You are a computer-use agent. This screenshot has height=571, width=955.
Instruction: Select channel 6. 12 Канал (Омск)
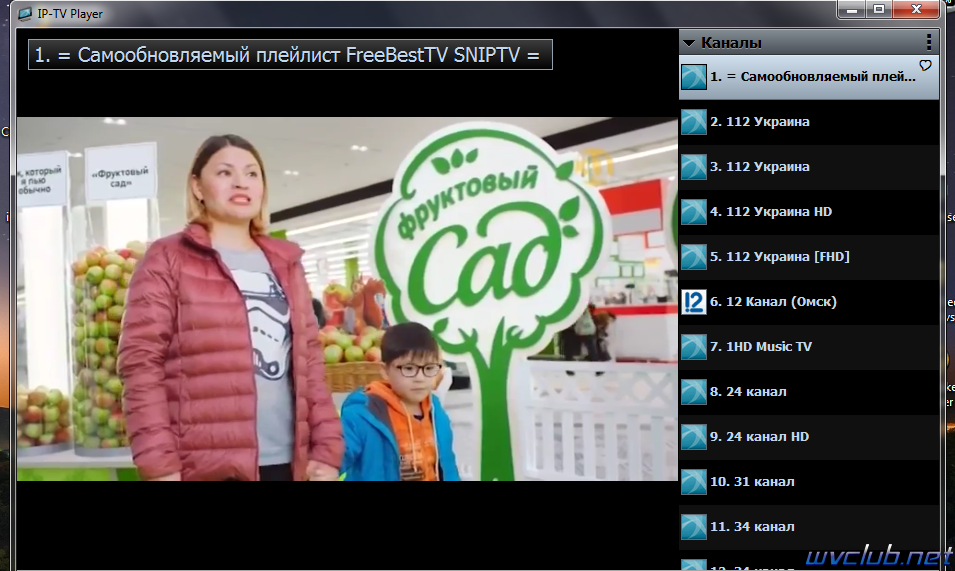809,302
